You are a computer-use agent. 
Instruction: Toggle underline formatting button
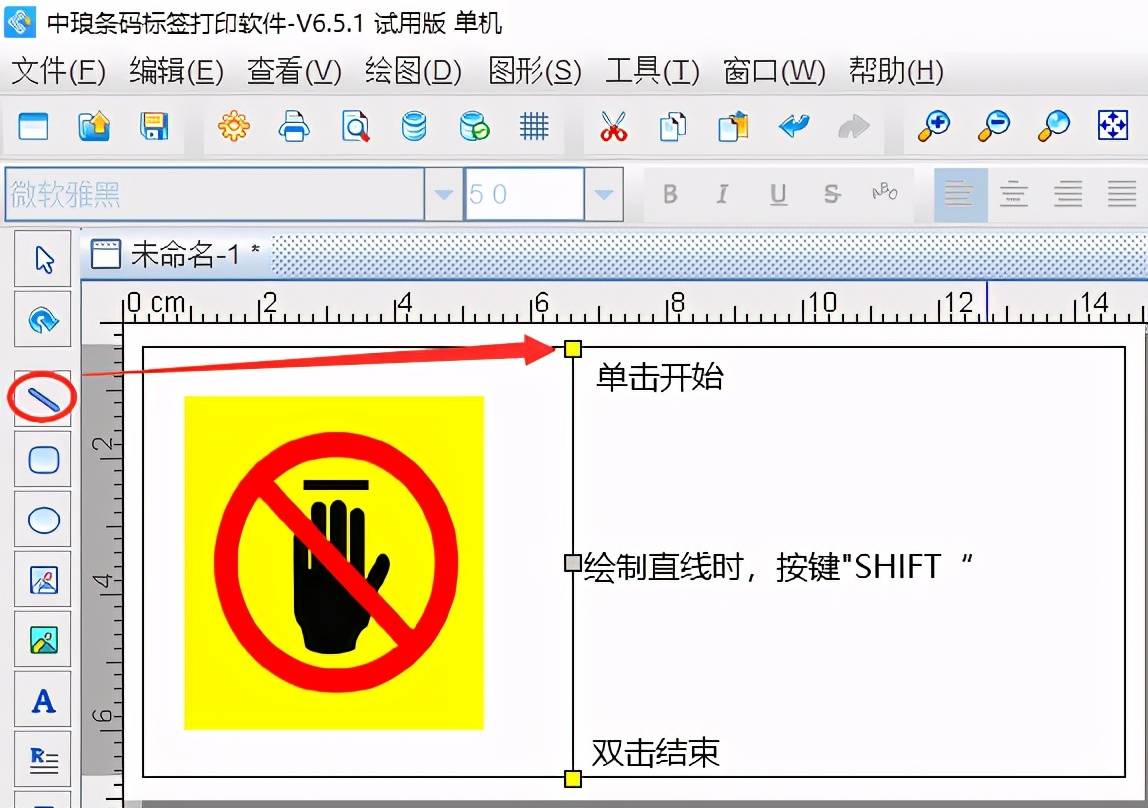click(778, 195)
